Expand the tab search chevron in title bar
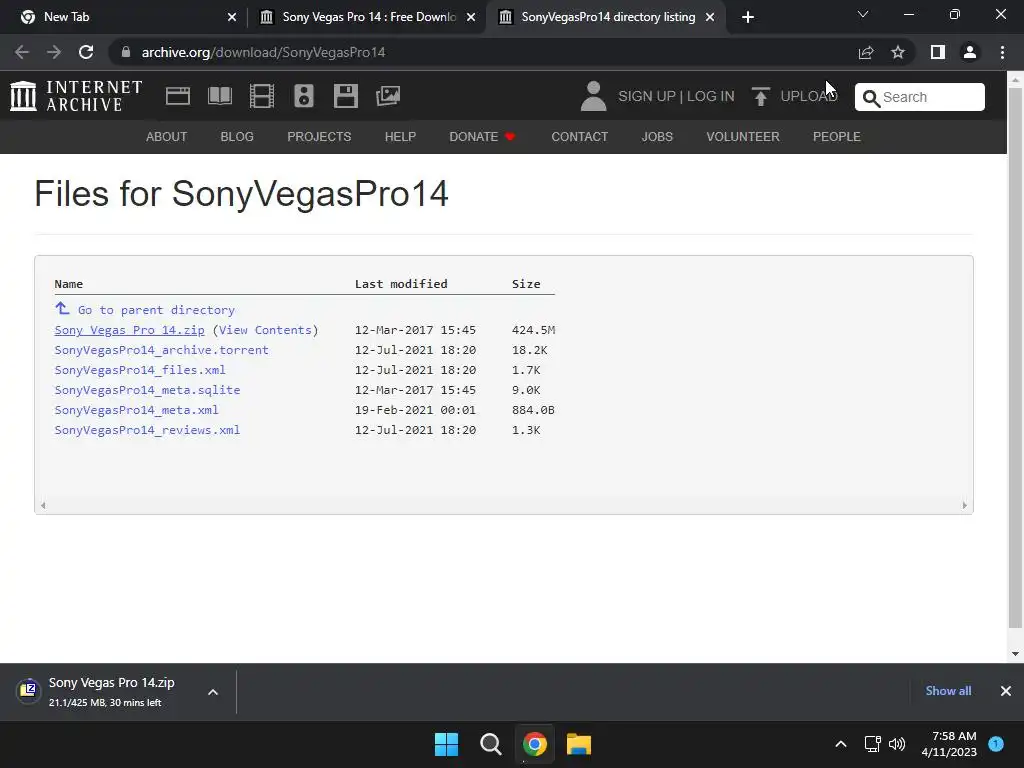The width and height of the screenshot is (1024, 768). tap(863, 14)
